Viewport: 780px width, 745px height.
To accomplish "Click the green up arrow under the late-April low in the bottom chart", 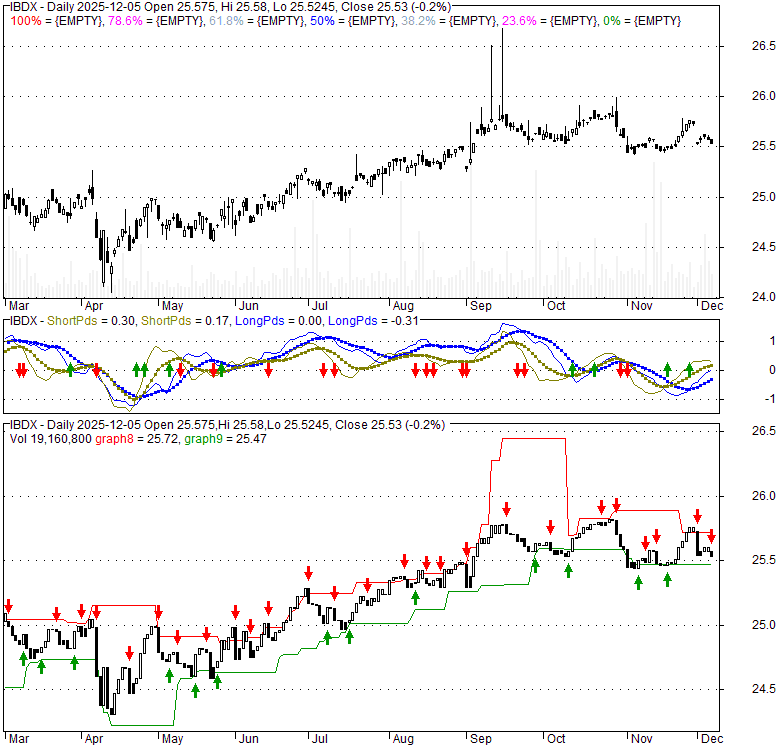I will point(169,675).
